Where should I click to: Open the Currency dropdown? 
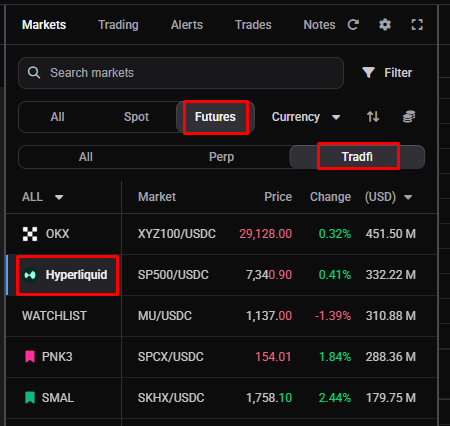(306, 117)
